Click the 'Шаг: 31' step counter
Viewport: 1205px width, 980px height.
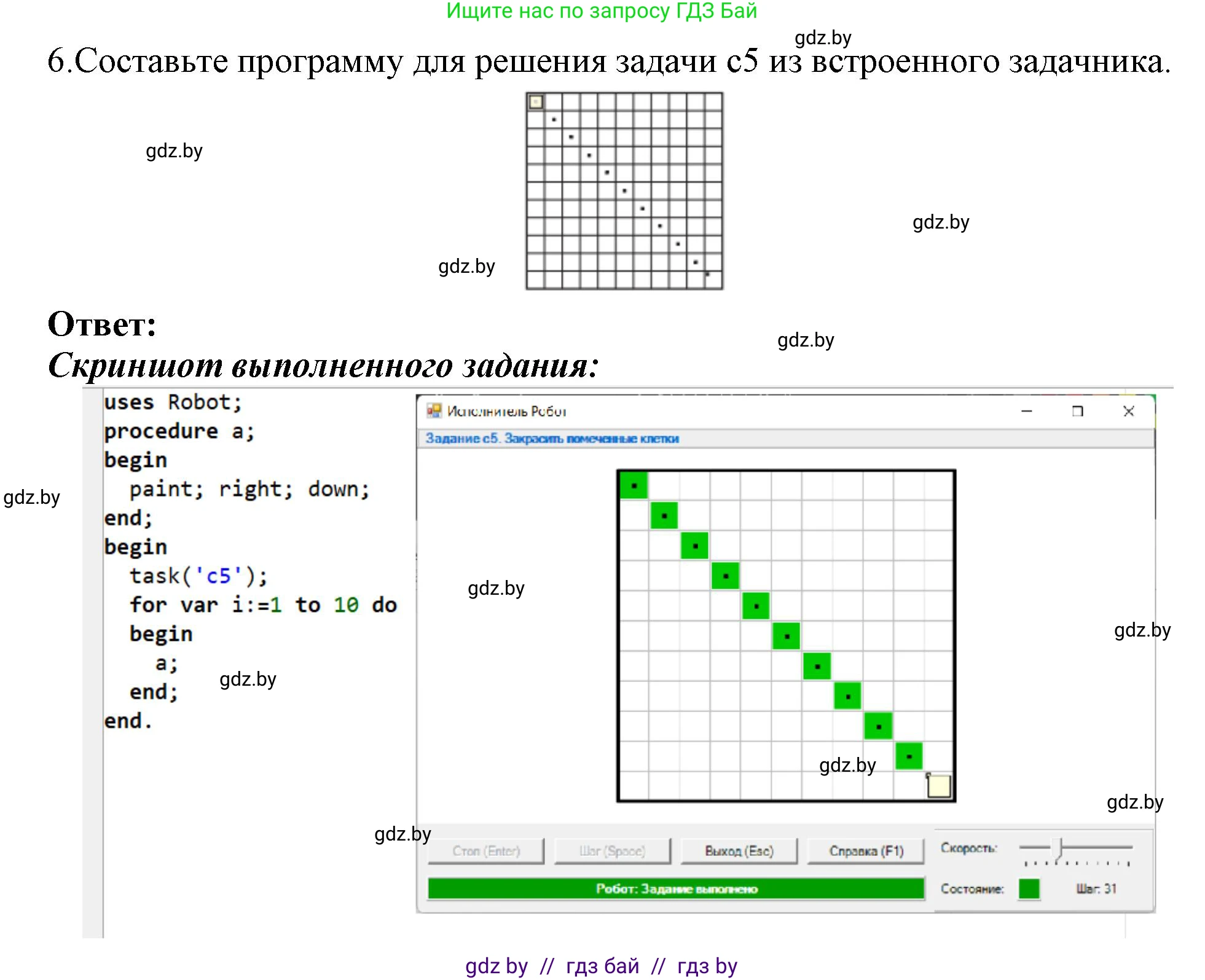tap(1096, 888)
